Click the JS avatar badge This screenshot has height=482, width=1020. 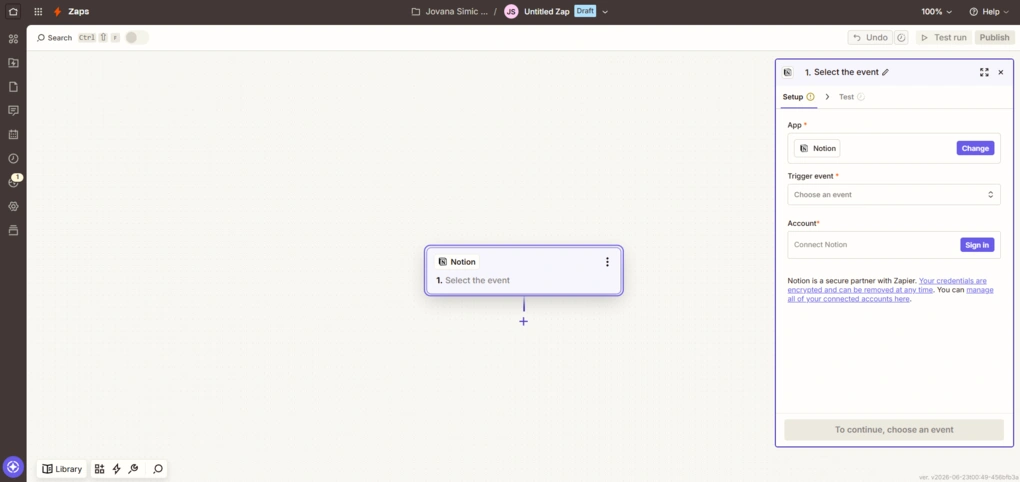[x=511, y=12]
